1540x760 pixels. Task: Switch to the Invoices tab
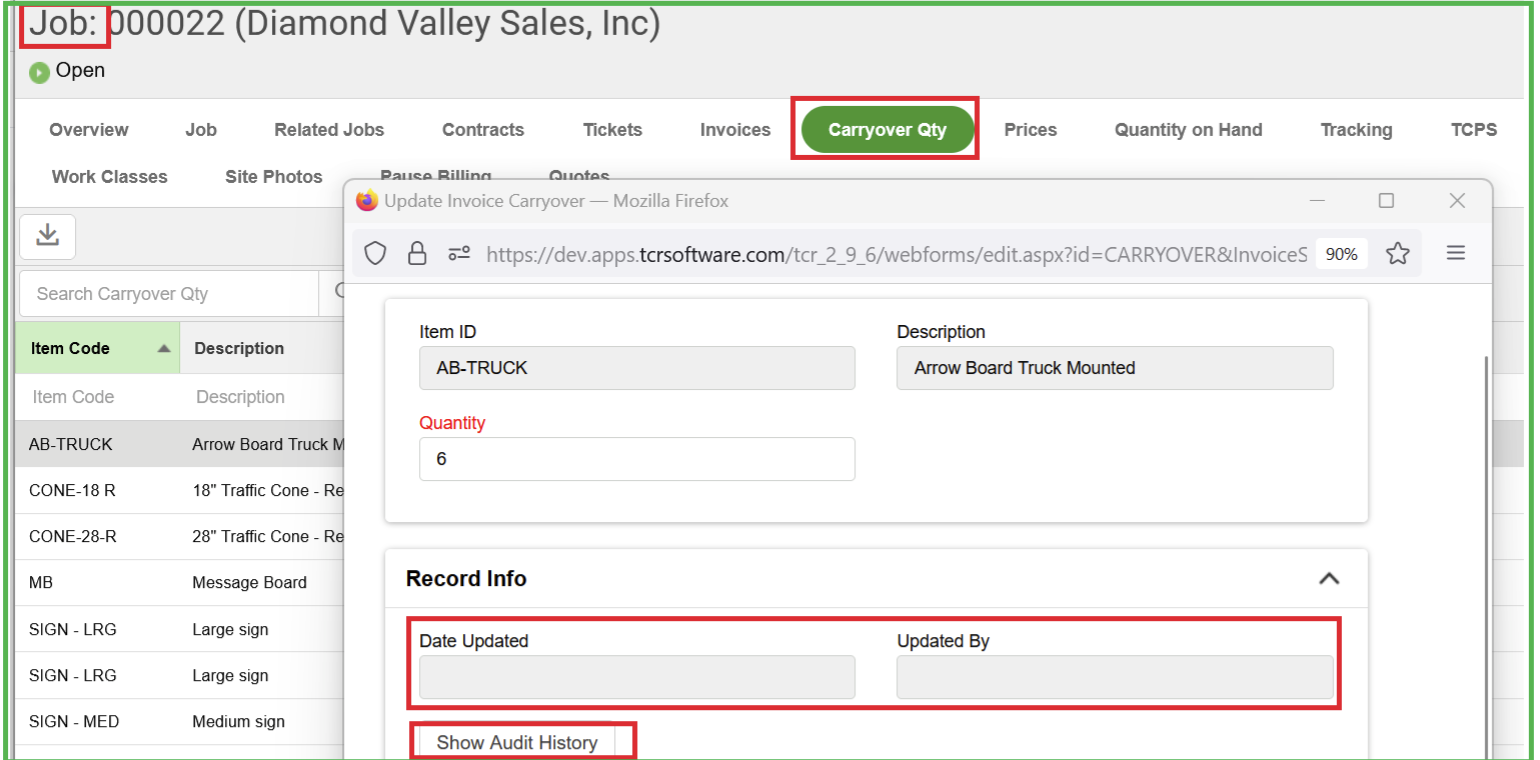point(735,130)
